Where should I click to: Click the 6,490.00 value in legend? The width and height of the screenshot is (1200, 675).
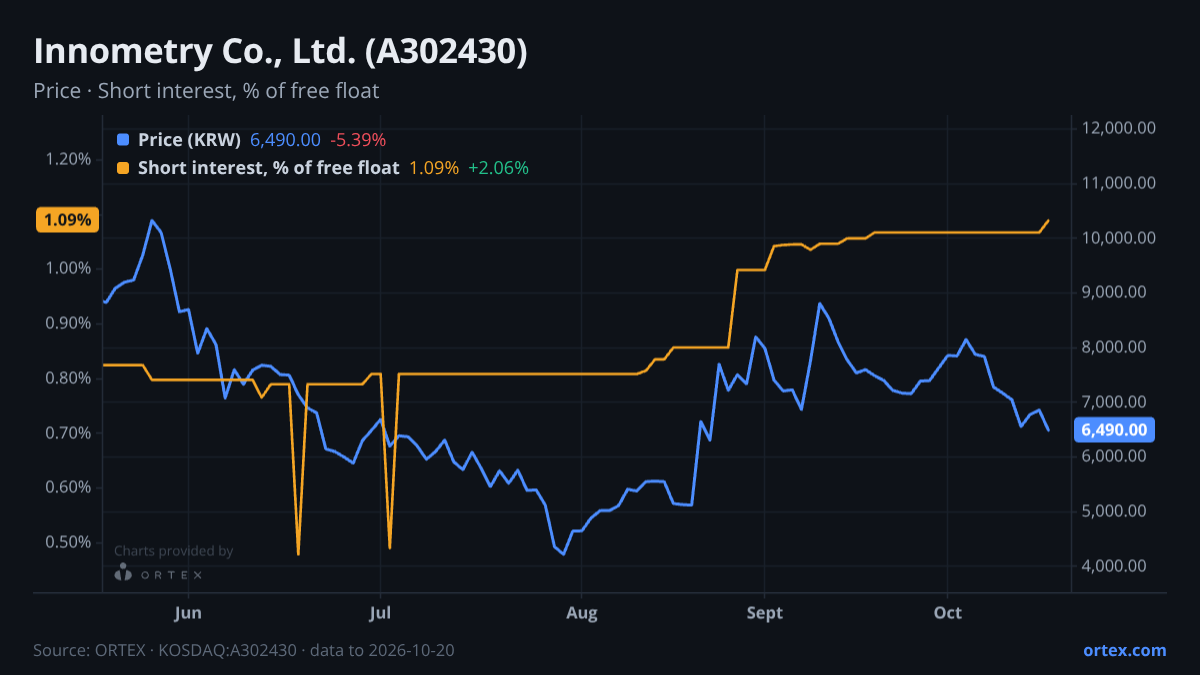click(x=285, y=140)
